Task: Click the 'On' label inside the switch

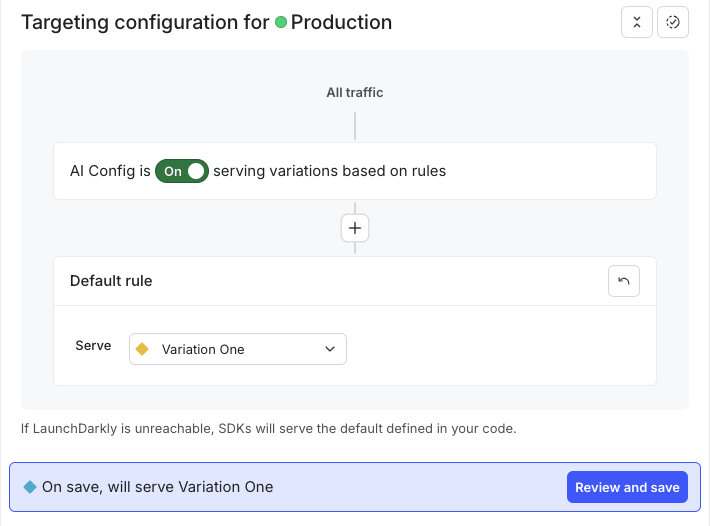Action: tap(173, 171)
